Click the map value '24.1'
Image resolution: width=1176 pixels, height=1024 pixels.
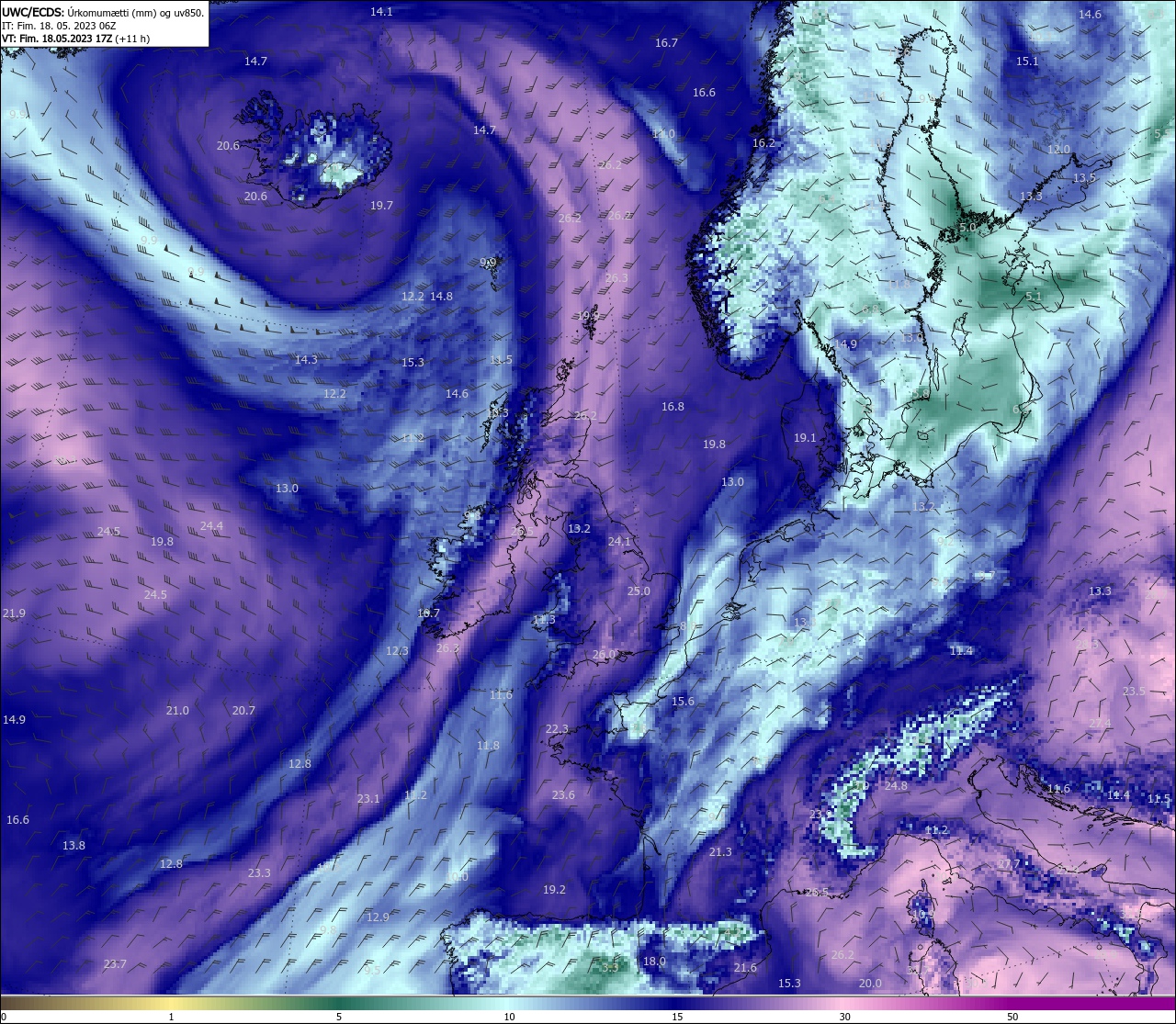click(x=619, y=542)
